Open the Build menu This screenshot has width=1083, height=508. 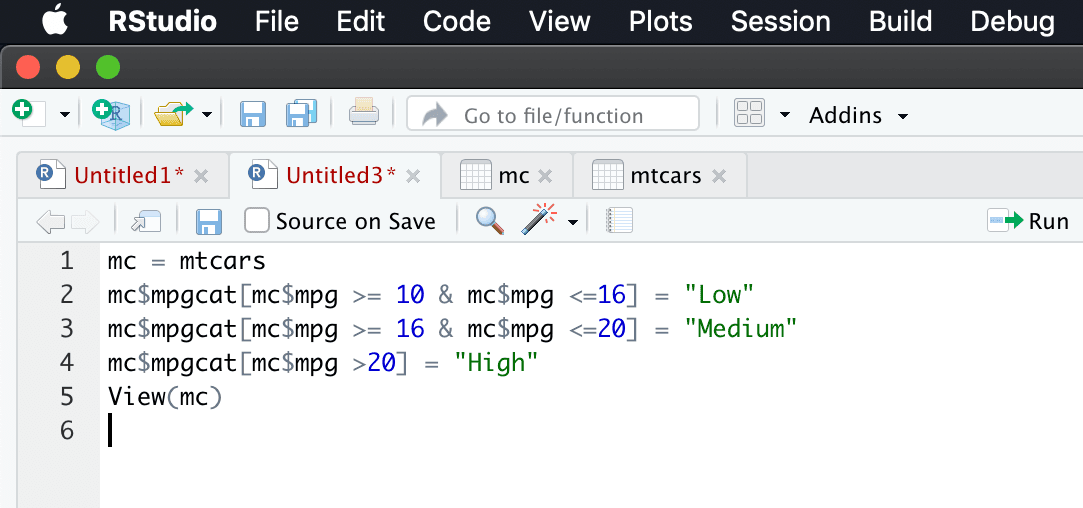coord(901,21)
